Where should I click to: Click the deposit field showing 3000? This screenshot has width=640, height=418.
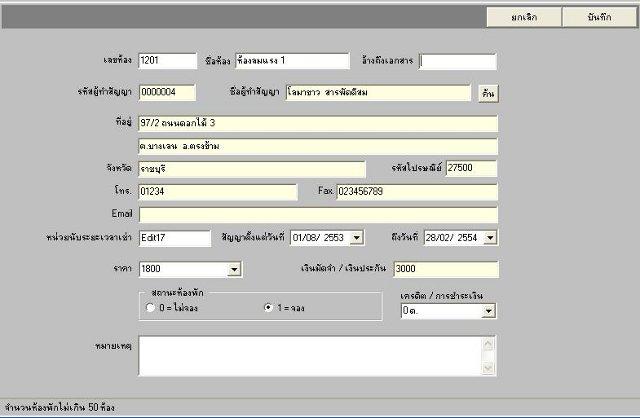click(x=446, y=269)
